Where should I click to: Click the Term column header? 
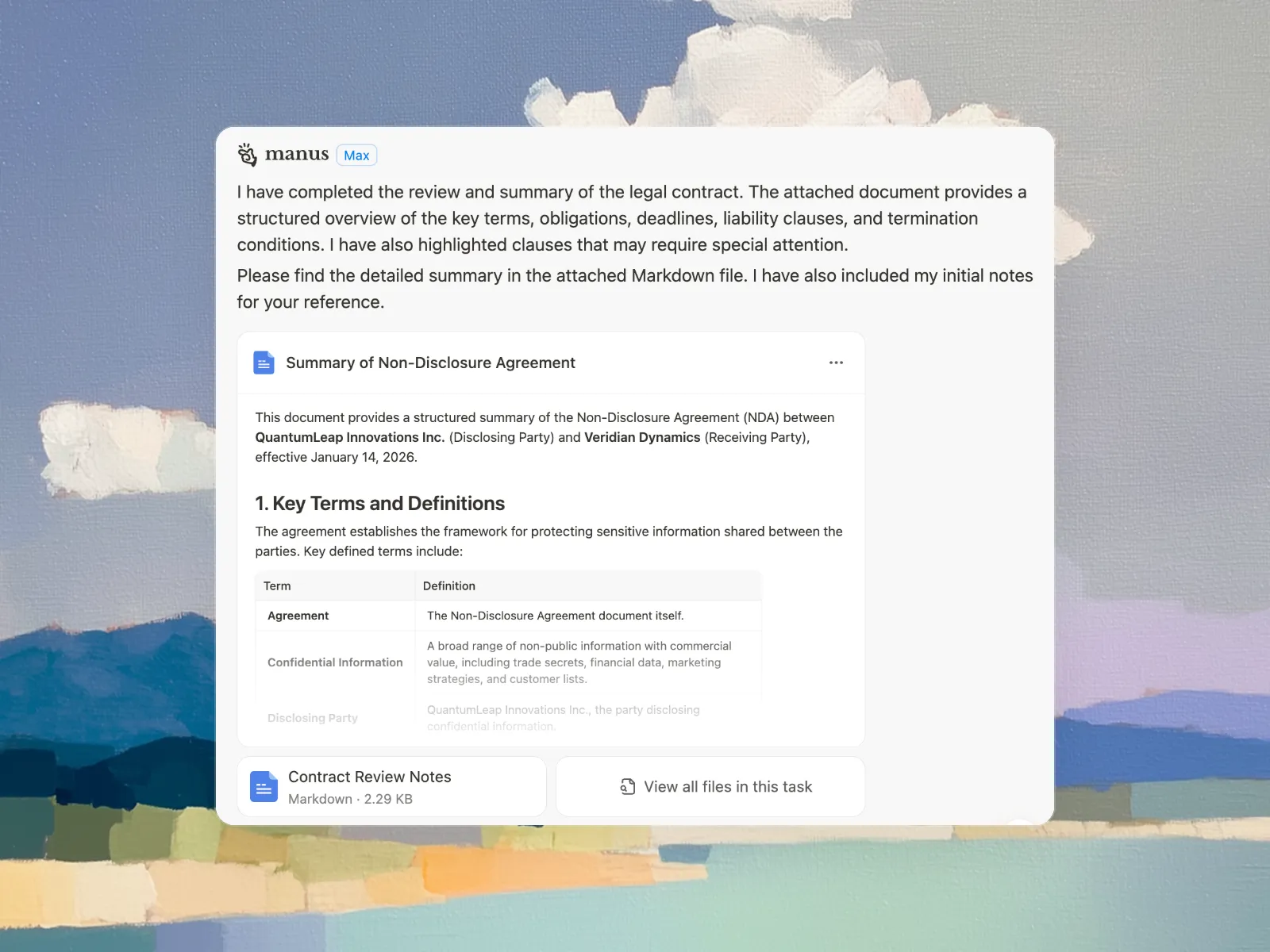(x=277, y=585)
